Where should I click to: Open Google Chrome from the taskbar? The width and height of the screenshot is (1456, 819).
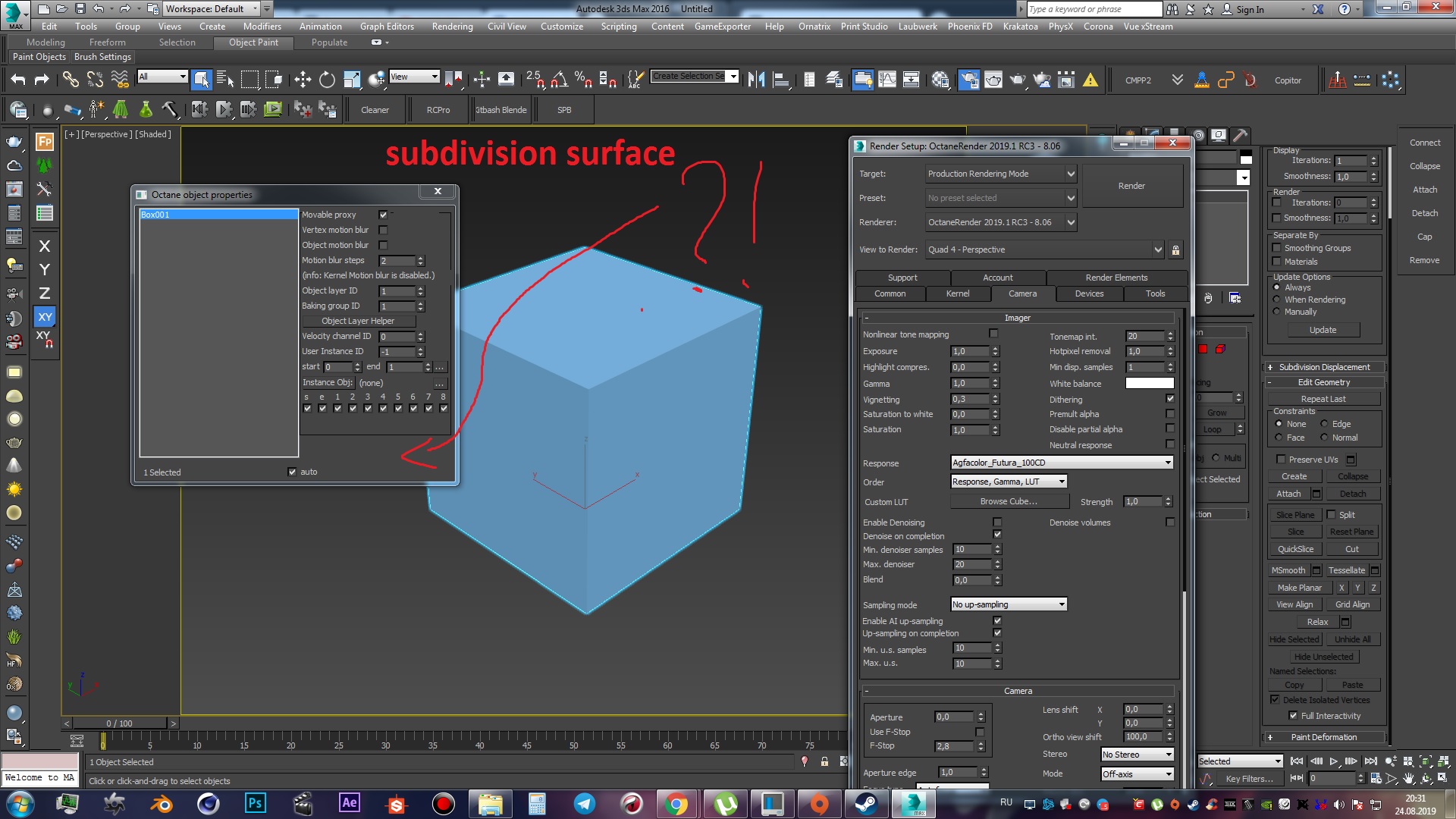676,803
